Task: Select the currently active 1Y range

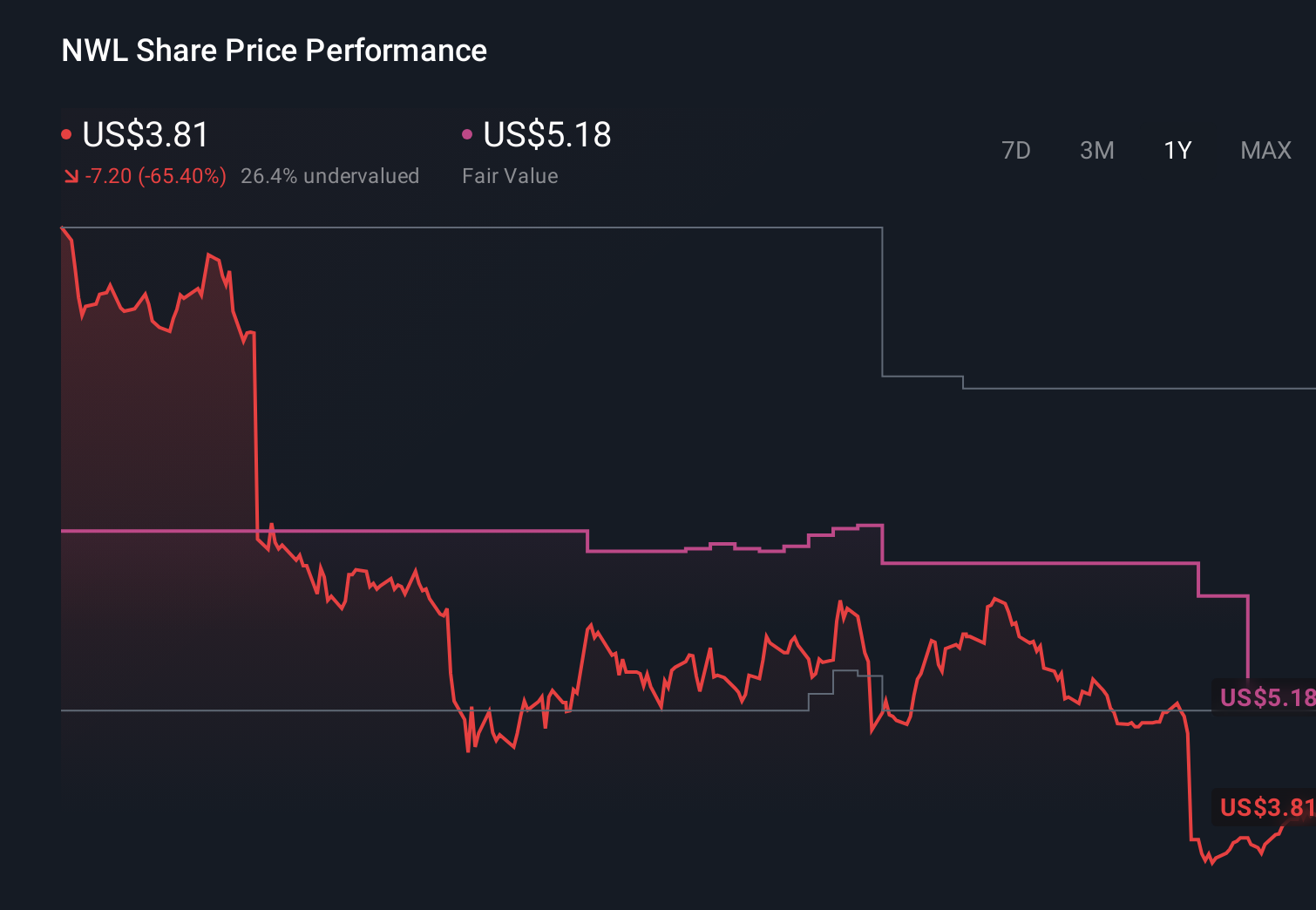Action: [x=1177, y=150]
